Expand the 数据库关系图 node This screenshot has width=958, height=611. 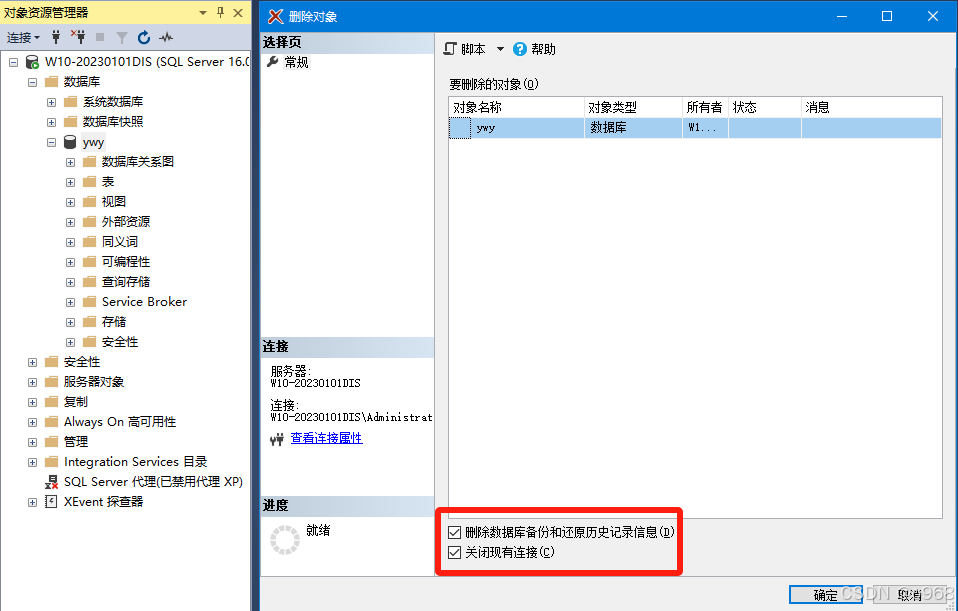(x=70, y=163)
